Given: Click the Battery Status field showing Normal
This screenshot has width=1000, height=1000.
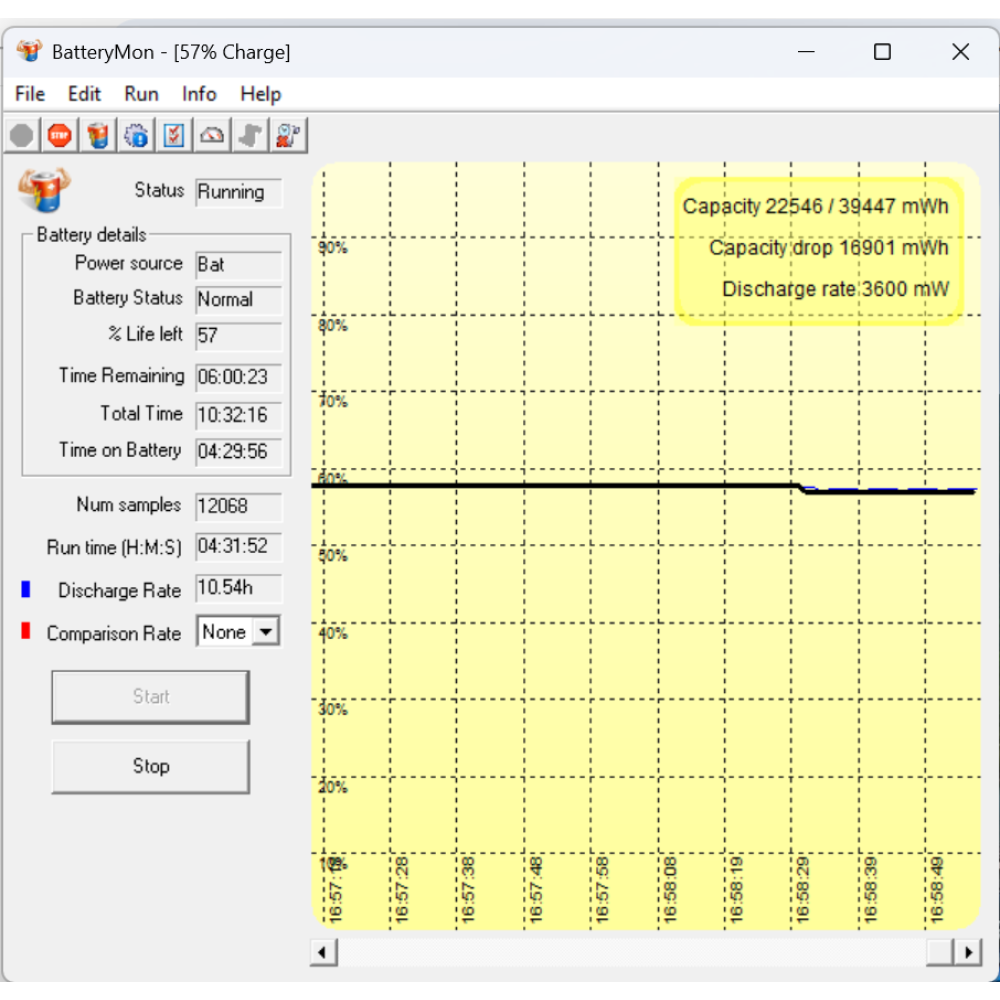Looking at the screenshot, I should (x=239, y=300).
